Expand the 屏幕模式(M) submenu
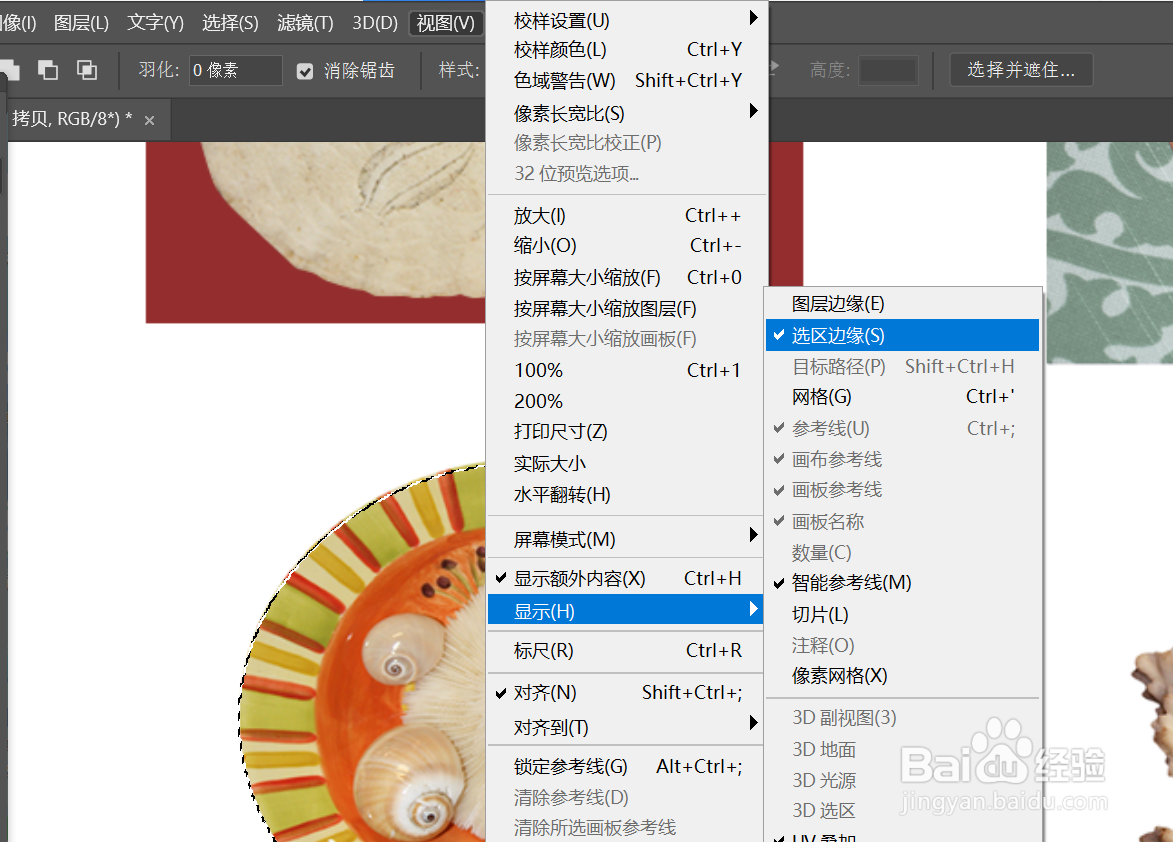Viewport: 1173px width, 842px height. tap(626, 539)
